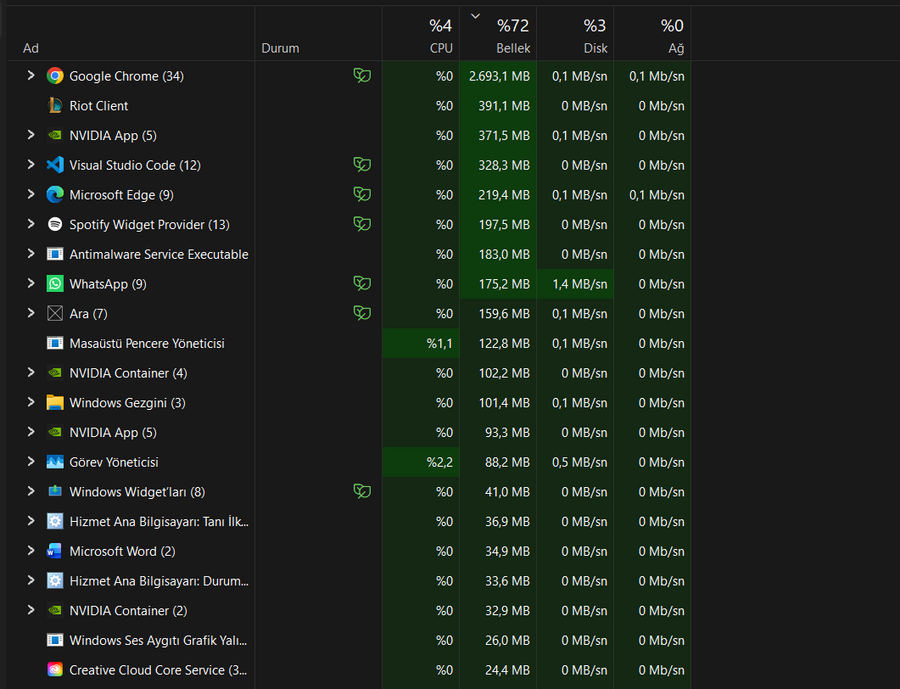
Task: Click the Google Chrome process icon
Action: 55,76
